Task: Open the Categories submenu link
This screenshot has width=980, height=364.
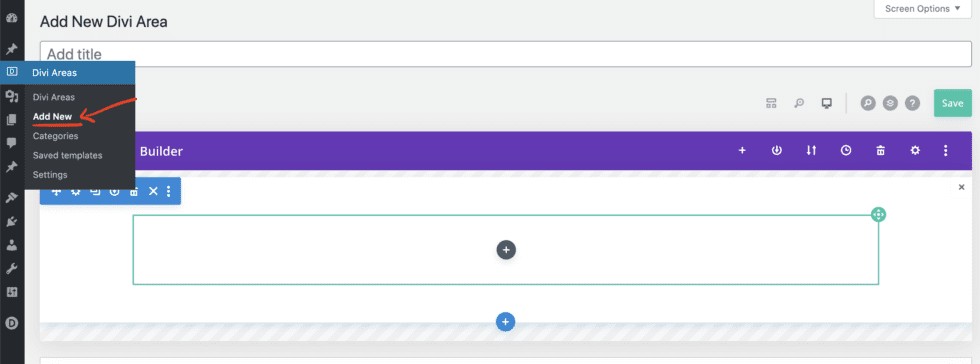Action: coord(56,136)
